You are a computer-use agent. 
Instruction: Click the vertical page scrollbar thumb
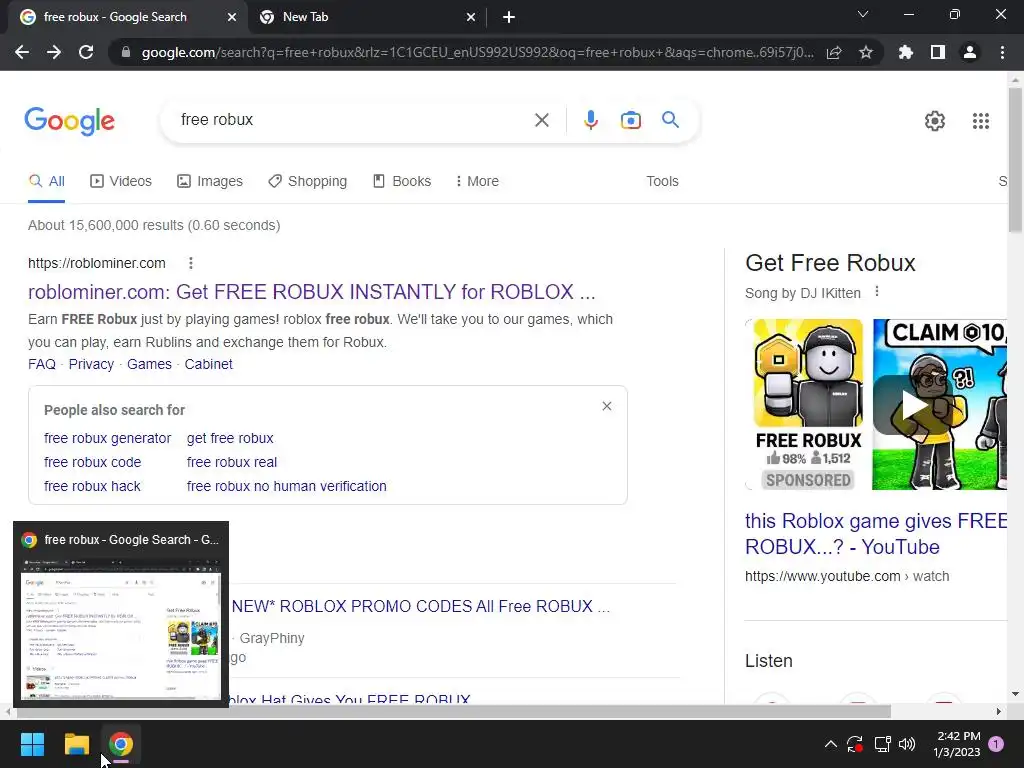pyautogui.click(x=1015, y=160)
